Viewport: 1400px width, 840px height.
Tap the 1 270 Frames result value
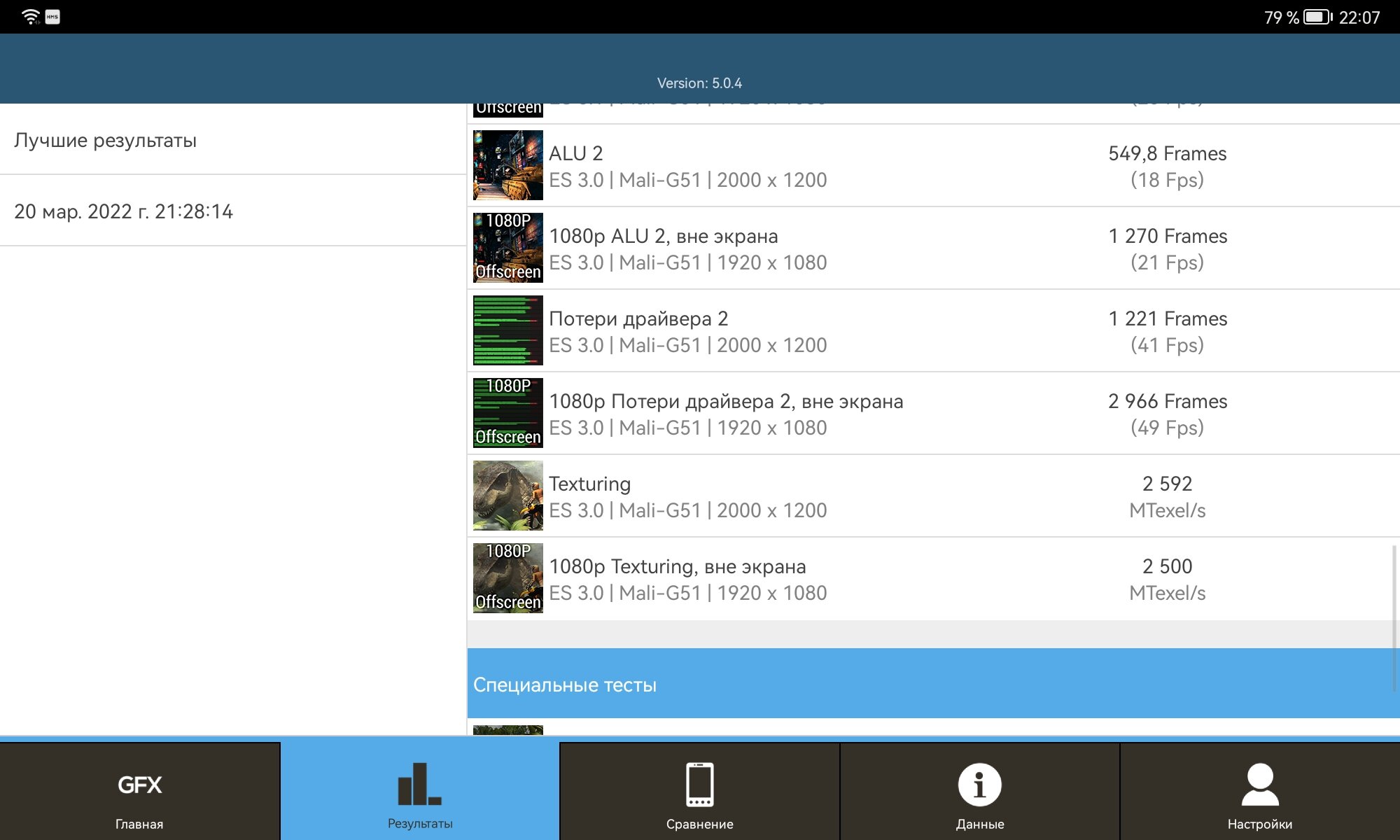[x=1168, y=236]
